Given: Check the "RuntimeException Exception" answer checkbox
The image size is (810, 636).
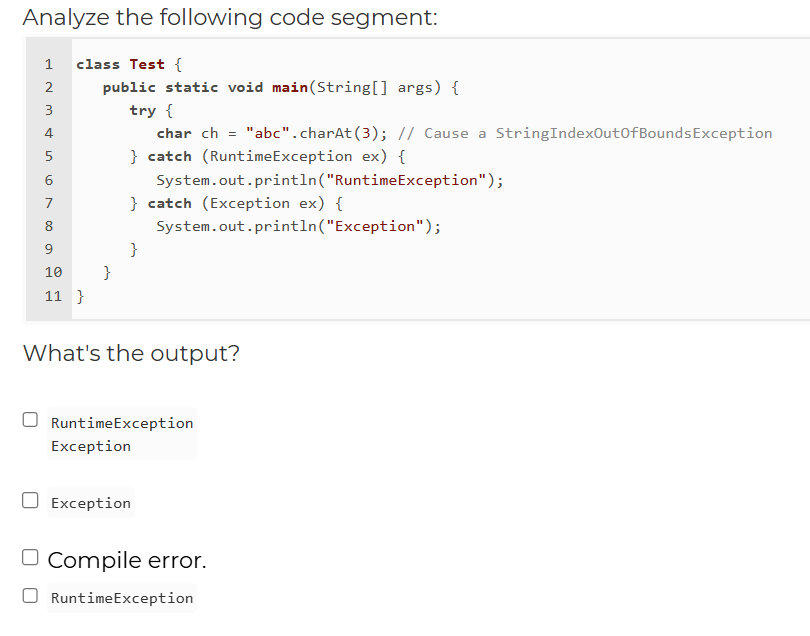Looking at the screenshot, I should [x=30, y=420].
